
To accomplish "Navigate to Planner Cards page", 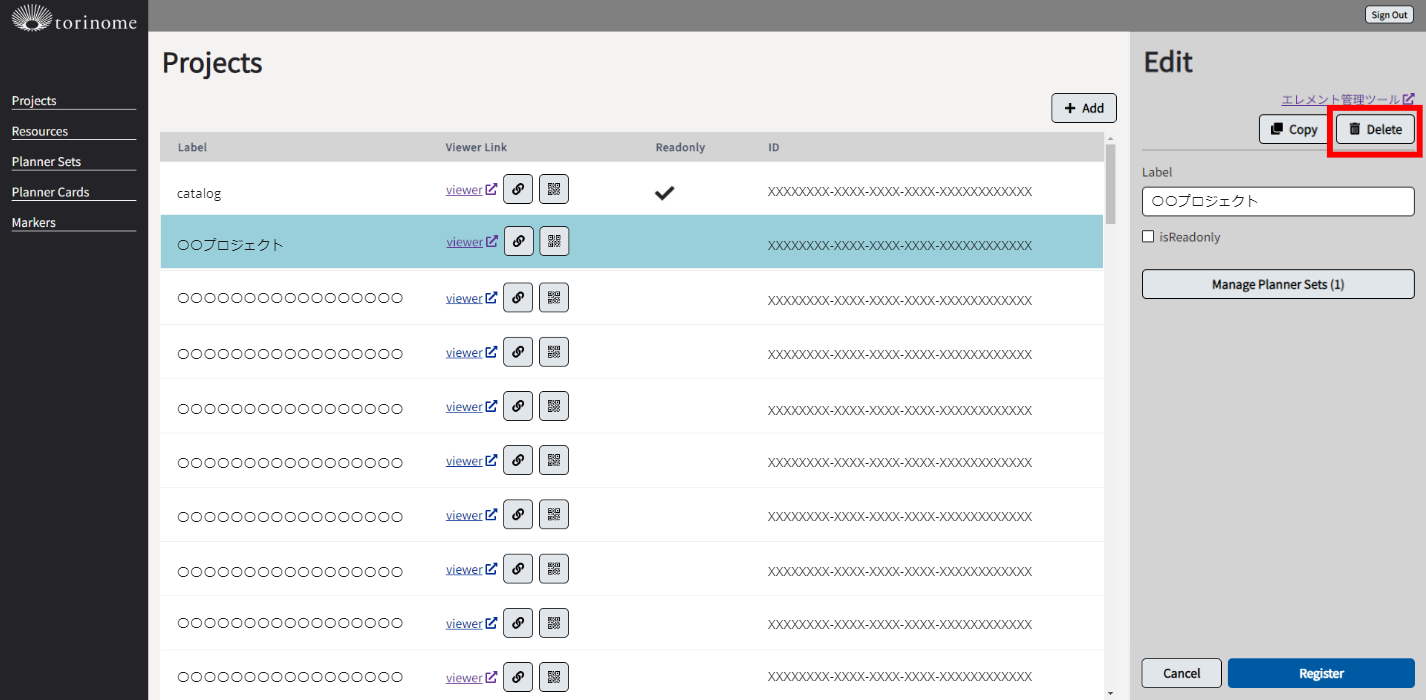I will tap(50, 192).
